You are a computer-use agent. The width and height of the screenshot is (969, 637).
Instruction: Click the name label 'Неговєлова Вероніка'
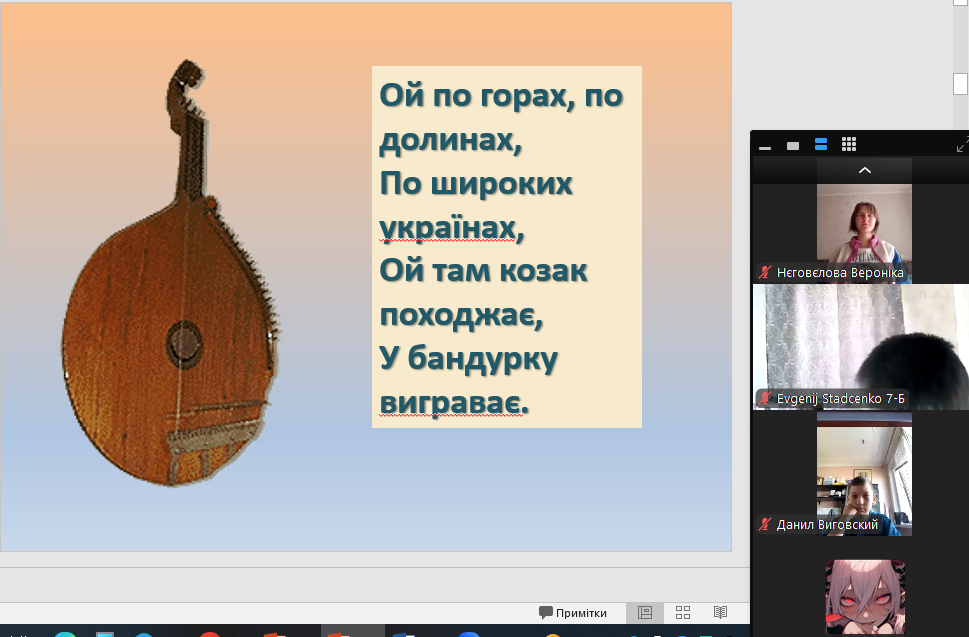tap(840, 272)
